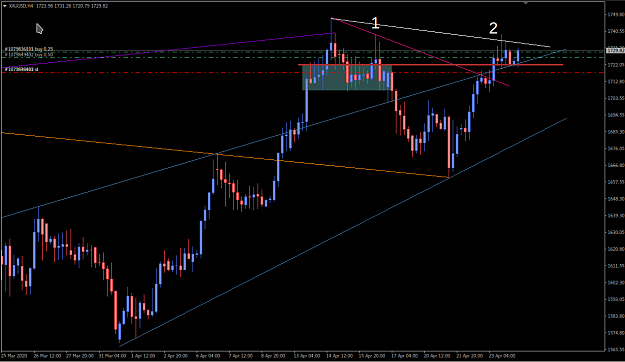
Task: Select the buy 0.50 order line label
Action: point(29,54)
